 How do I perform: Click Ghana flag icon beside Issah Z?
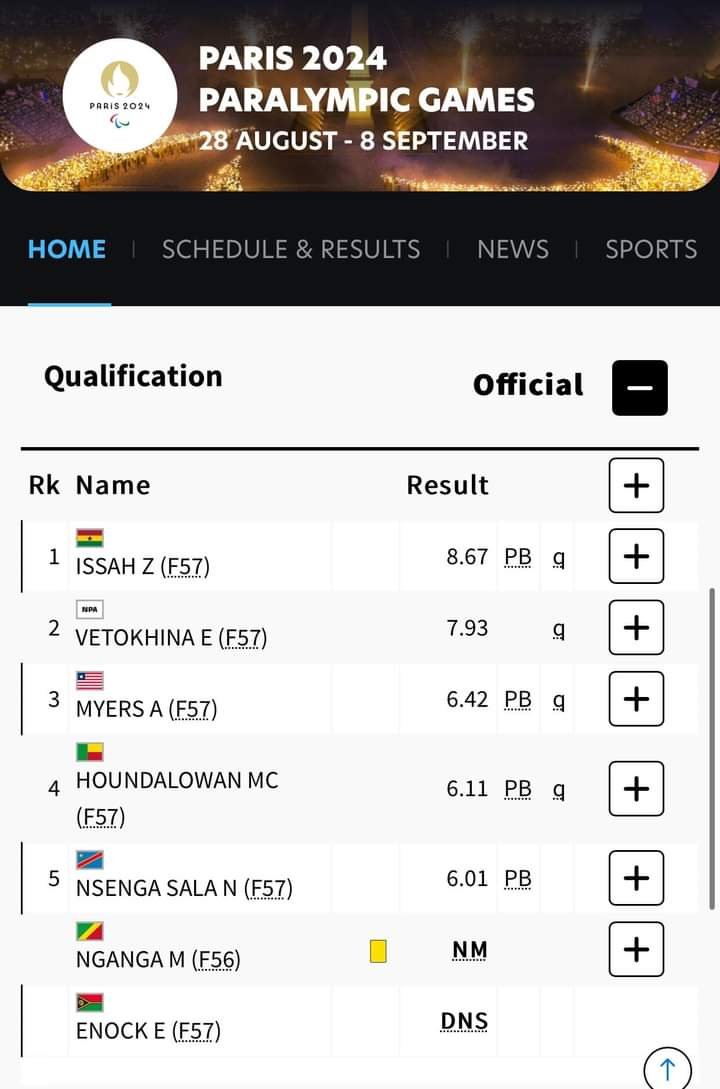coord(90,538)
